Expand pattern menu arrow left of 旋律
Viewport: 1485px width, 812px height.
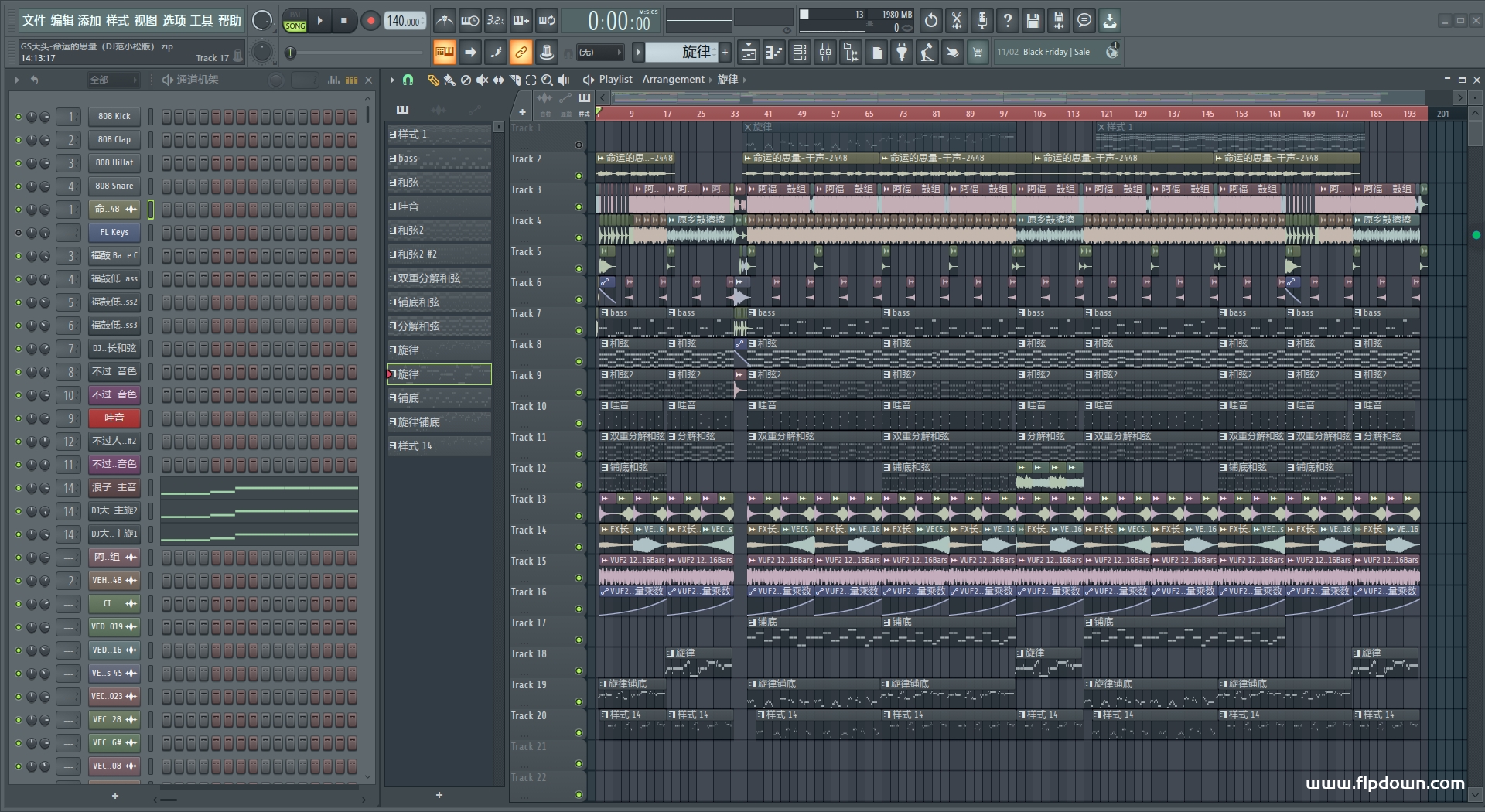tap(638, 53)
